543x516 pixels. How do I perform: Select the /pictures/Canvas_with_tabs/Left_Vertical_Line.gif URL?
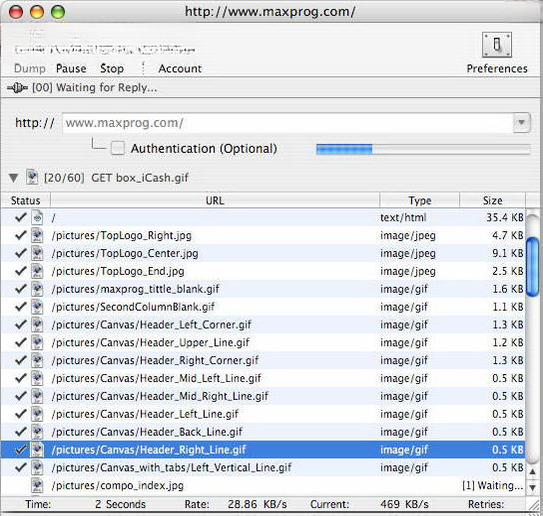[x=171, y=468]
